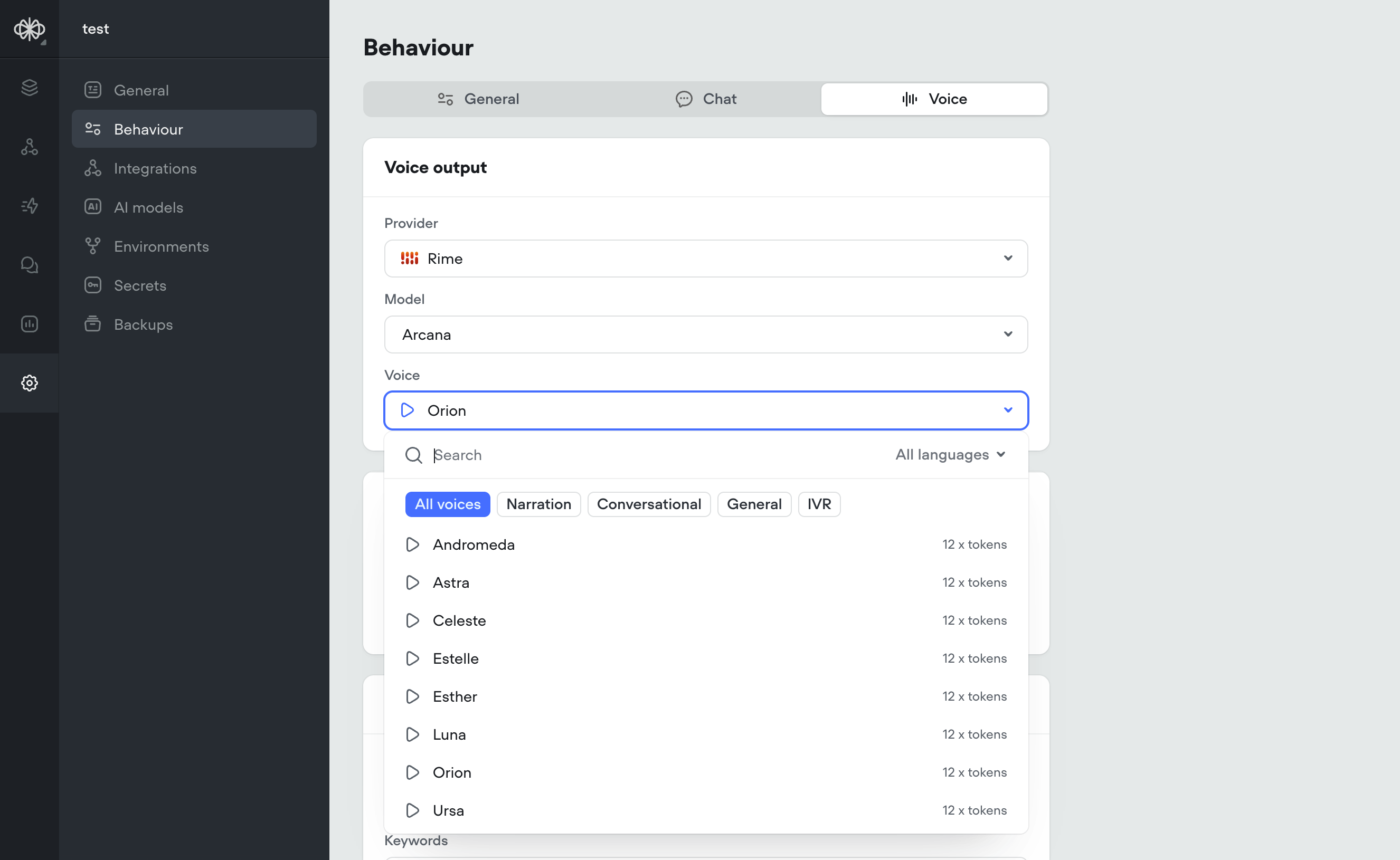Open the All languages filter dropdown
The width and height of the screenshot is (1400, 860).
(x=950, y=454)
